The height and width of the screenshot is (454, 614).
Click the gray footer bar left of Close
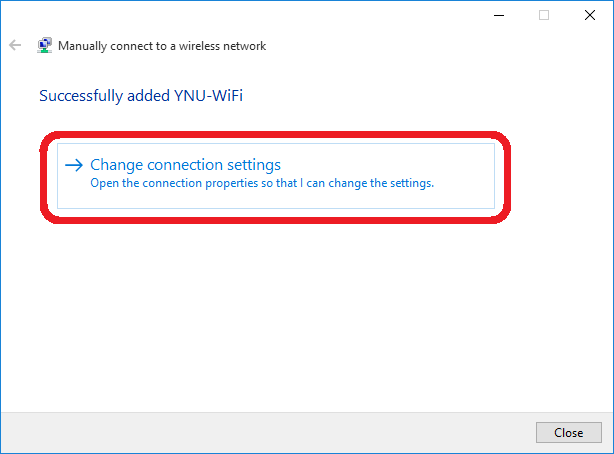pyautogui.click(x=266, y=432)
